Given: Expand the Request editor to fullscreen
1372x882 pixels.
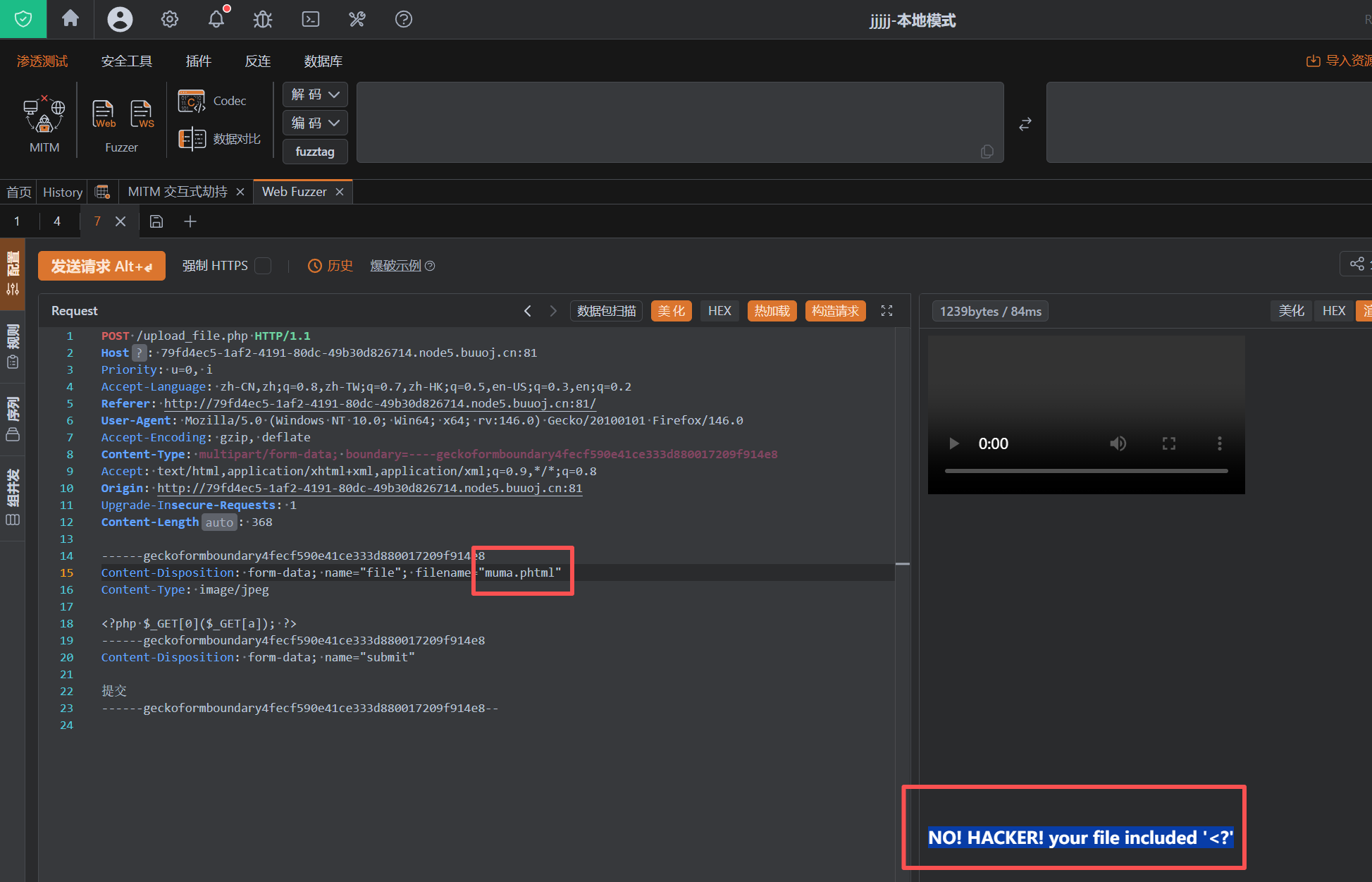Looking at the screenshot, I should tap(886, 311).
